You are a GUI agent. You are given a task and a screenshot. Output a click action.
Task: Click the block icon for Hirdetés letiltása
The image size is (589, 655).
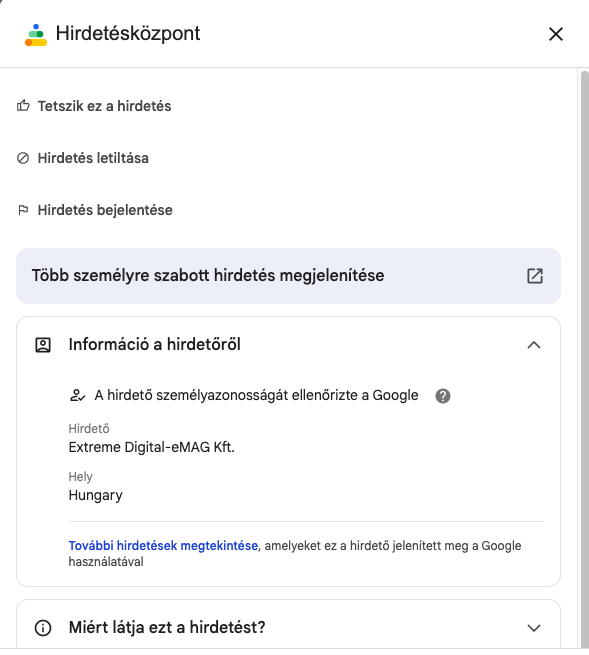coord(23,158)
